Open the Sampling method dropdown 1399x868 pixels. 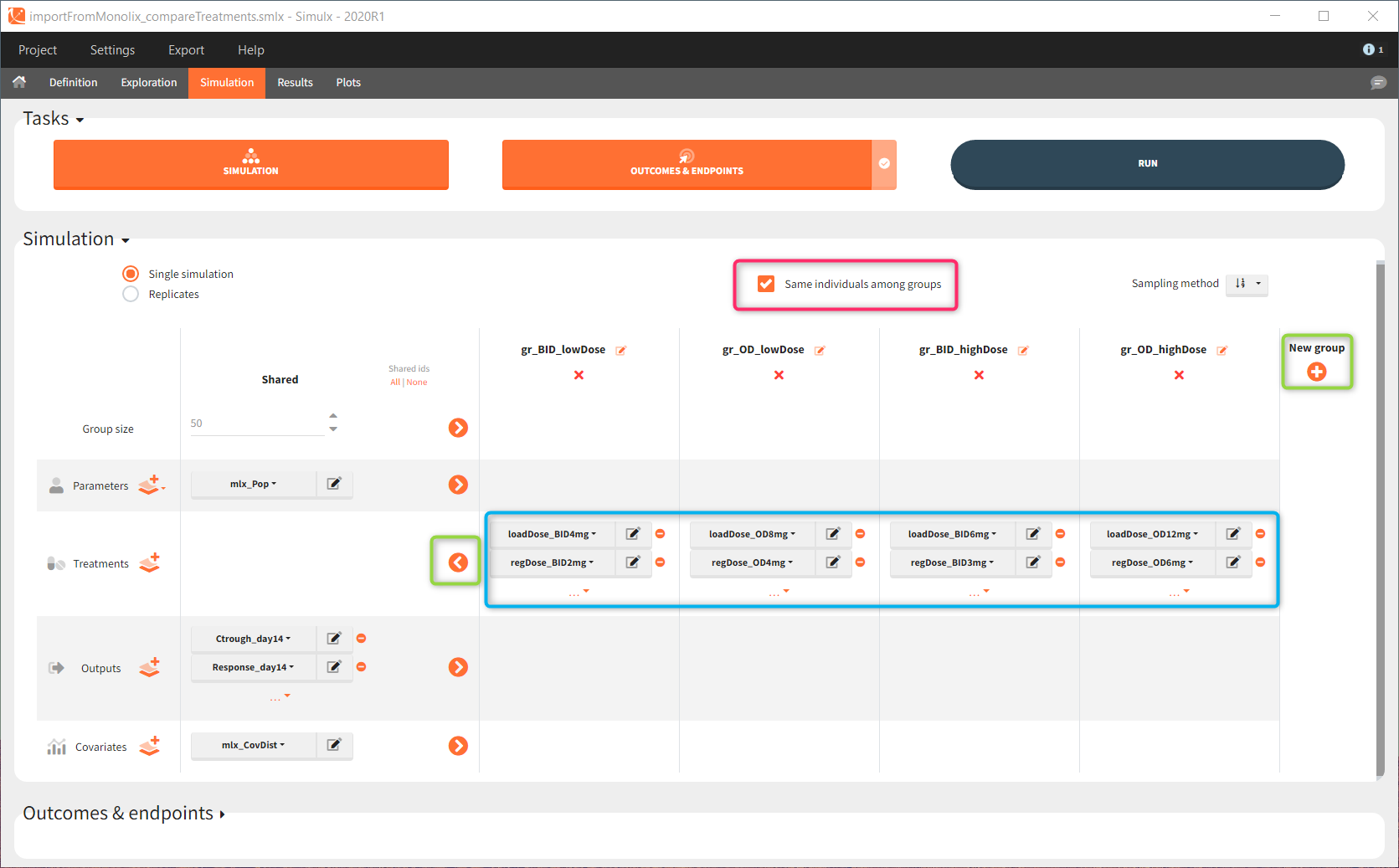1247,284
